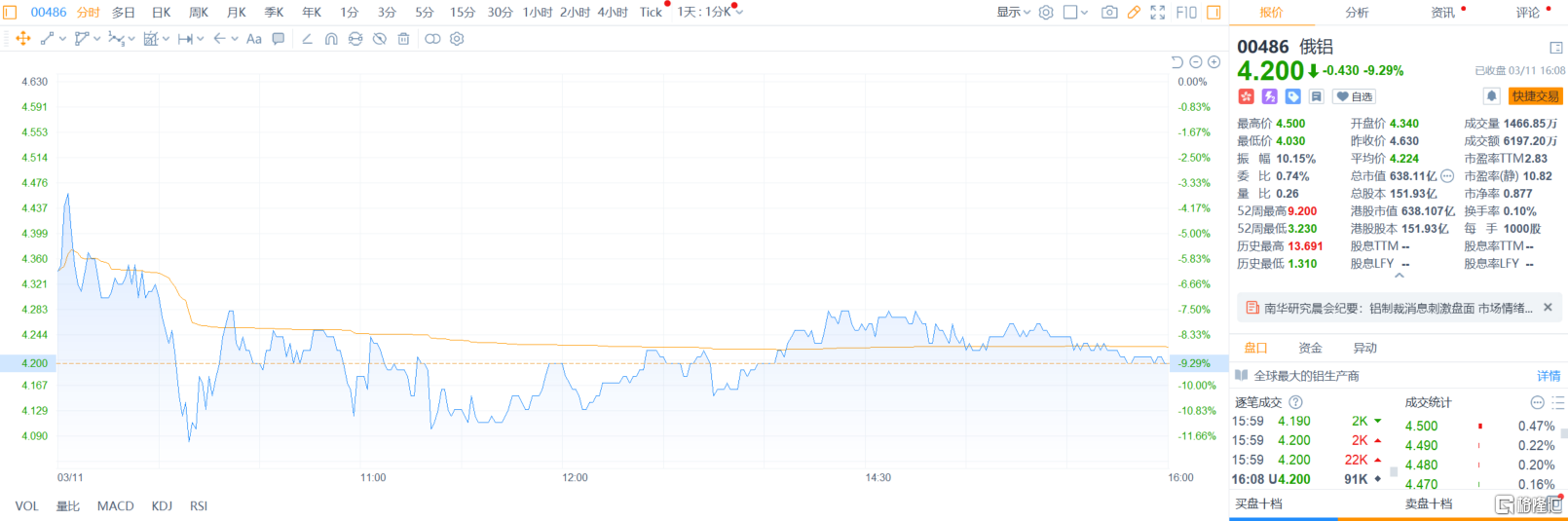Click the 成交统计 list scrollbar
1568x521 pixels.
[x=1563, y=433]
